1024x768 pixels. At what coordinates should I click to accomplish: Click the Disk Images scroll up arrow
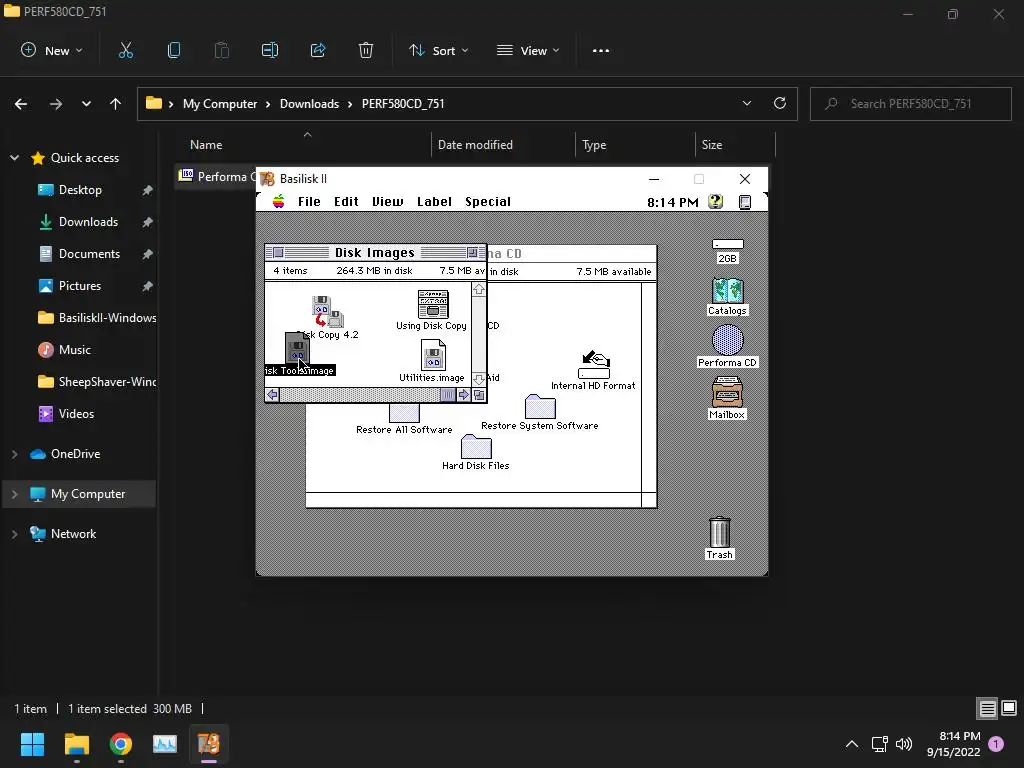click(x=479, y=289)
